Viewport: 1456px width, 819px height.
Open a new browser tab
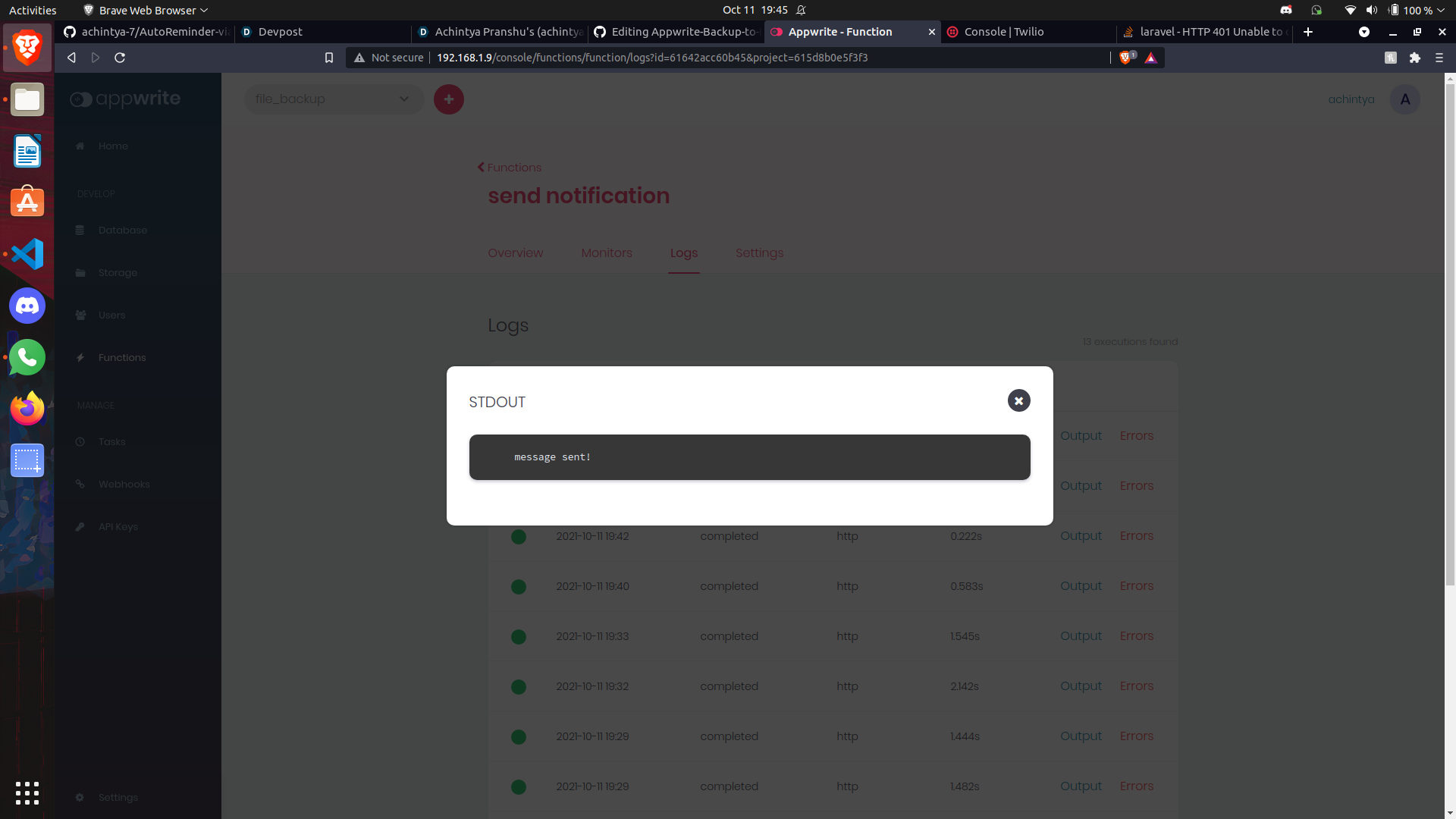click(x=1307, y=32)
